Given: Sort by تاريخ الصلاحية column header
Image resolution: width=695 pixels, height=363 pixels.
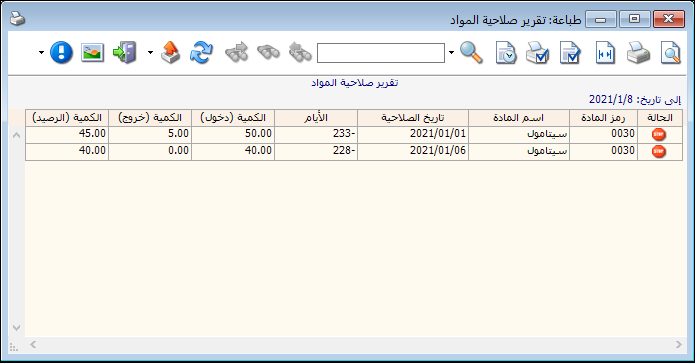Looking at the screenshot, I should (413, 118).
